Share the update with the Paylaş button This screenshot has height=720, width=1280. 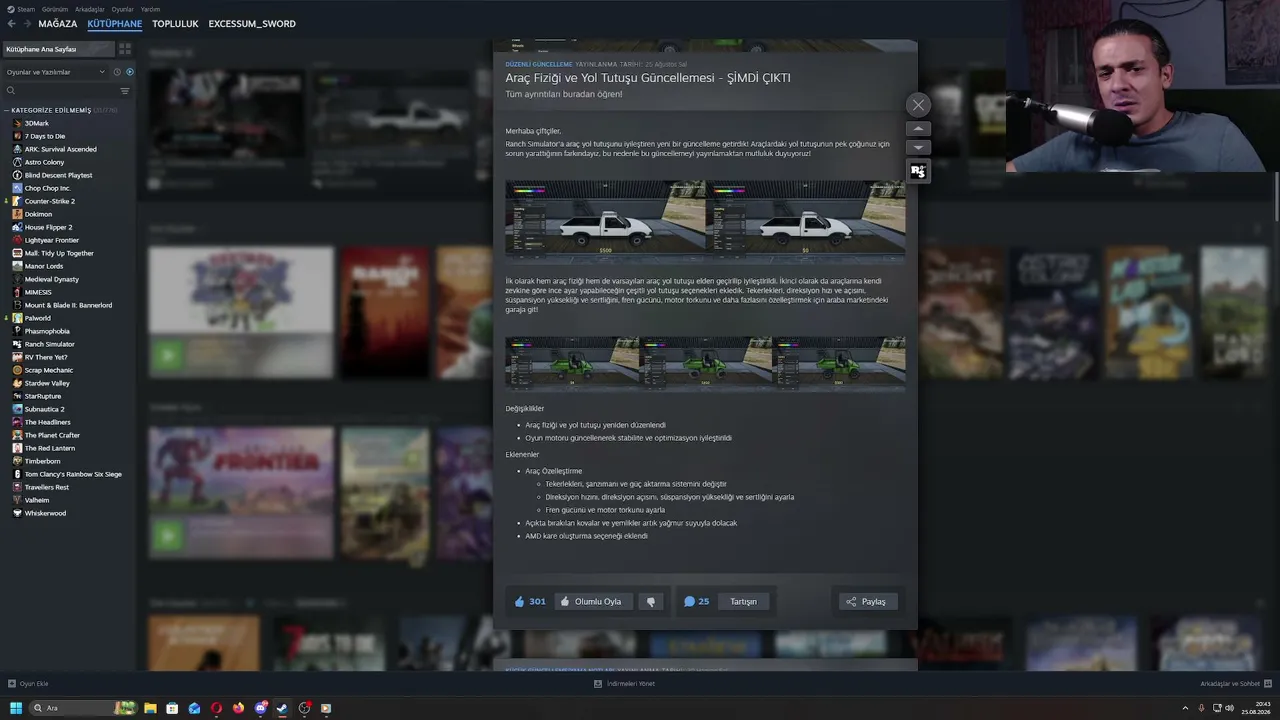pyautogui.click(x=868, y=601)
